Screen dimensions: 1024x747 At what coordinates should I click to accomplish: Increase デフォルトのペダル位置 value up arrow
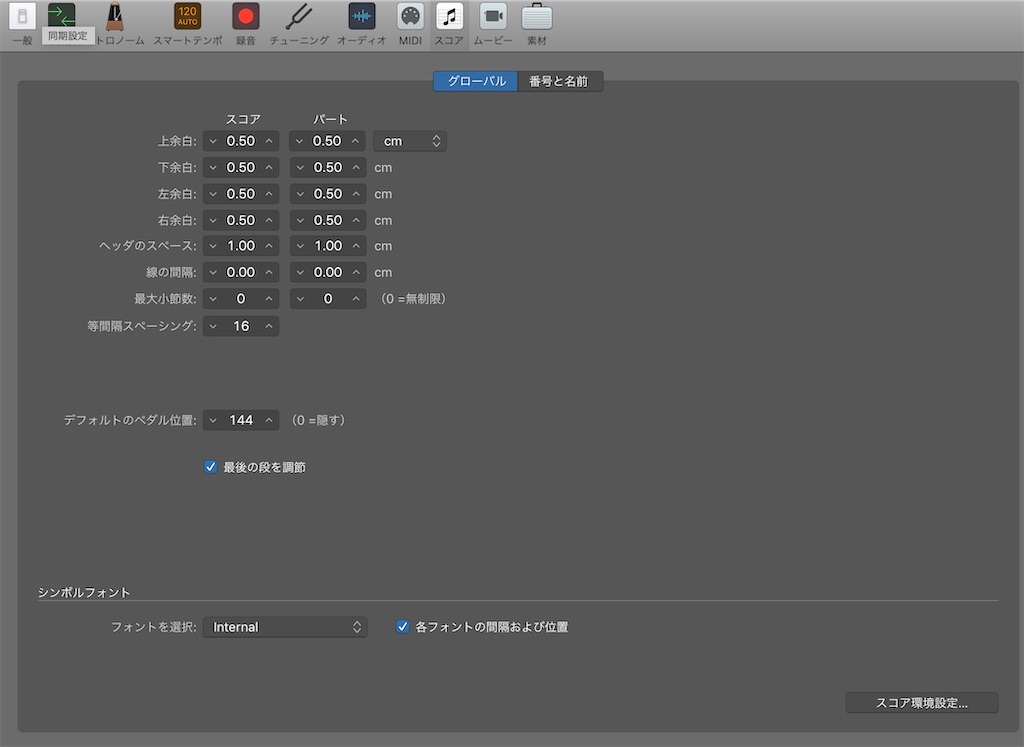(268, 421)
